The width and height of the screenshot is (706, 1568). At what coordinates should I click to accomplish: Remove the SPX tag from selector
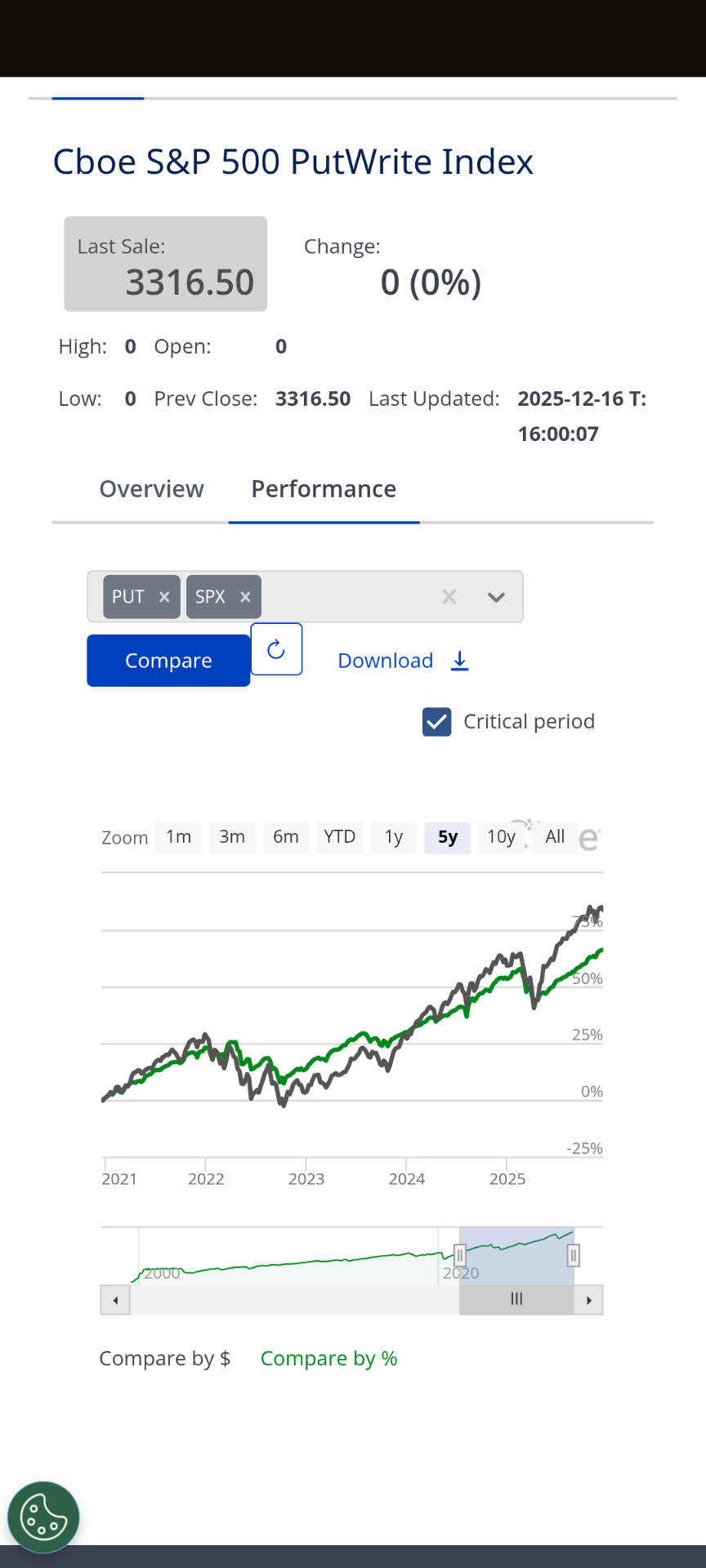point(245,597)
